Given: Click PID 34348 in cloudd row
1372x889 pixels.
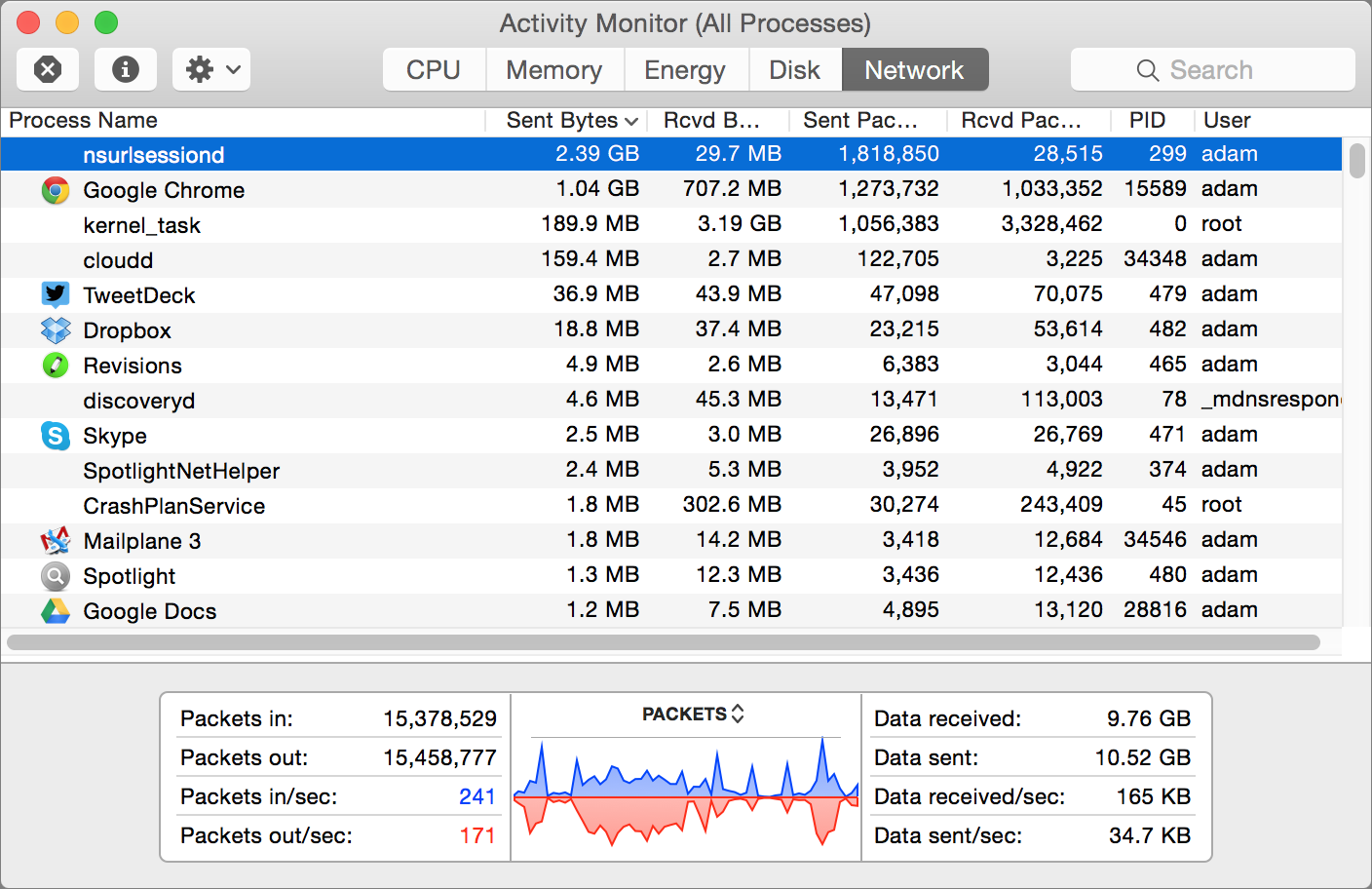Looking at the screenshot, I should pos(1155,259).
